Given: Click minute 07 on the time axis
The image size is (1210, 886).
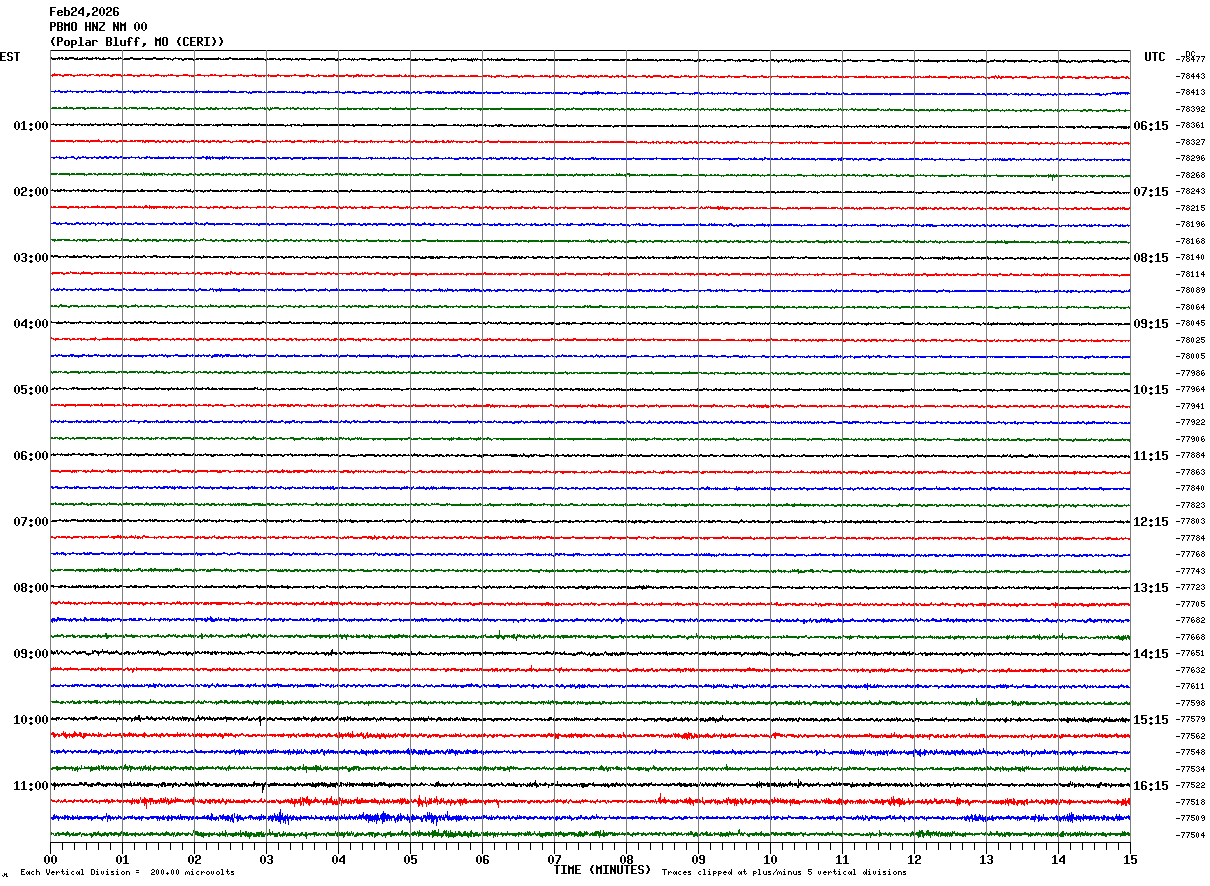Looking at the screenshot, I should point(554,859).
